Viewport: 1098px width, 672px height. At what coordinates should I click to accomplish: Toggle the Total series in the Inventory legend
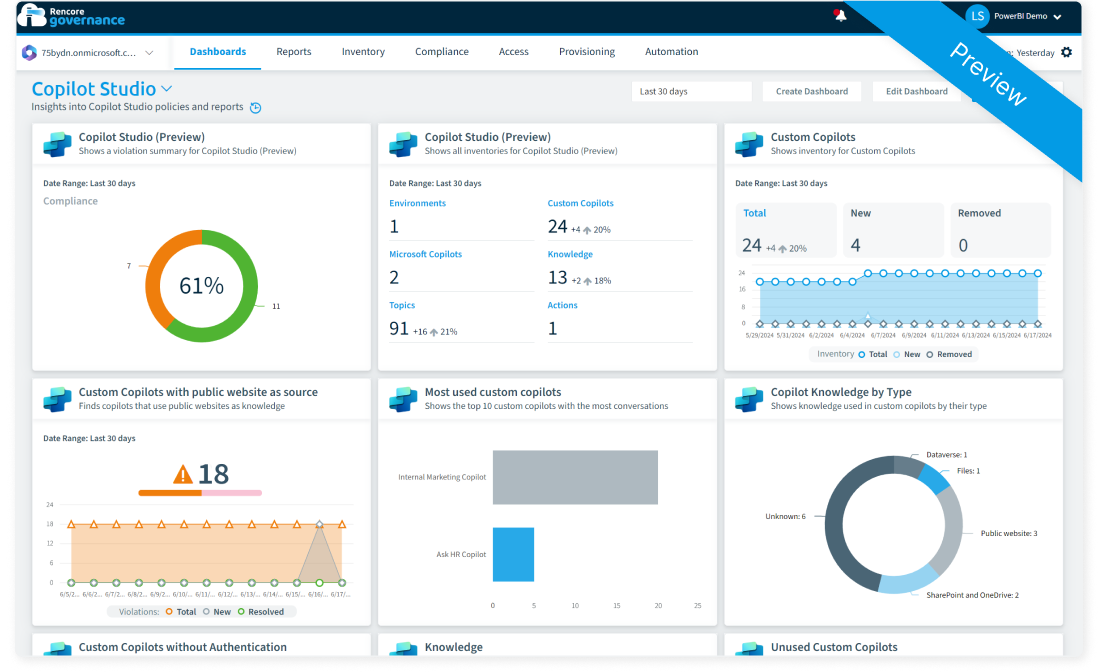(873, 354)
